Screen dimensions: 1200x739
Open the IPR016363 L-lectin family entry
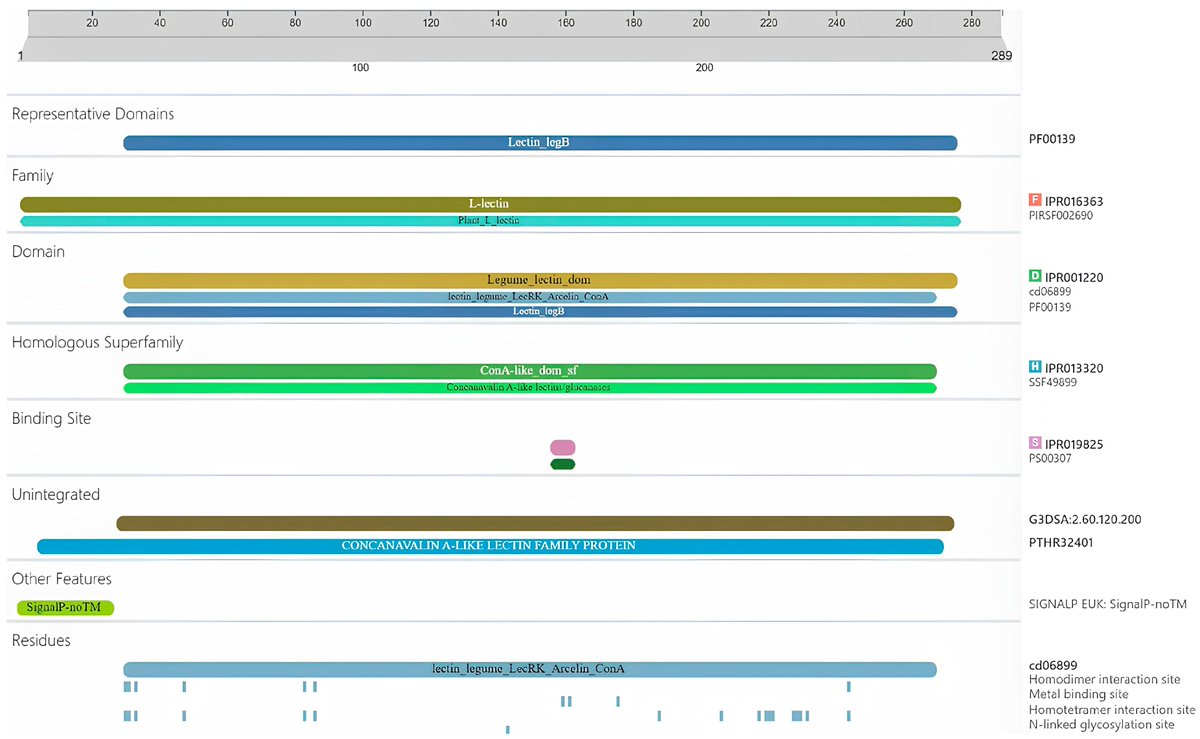point(1073,200)
